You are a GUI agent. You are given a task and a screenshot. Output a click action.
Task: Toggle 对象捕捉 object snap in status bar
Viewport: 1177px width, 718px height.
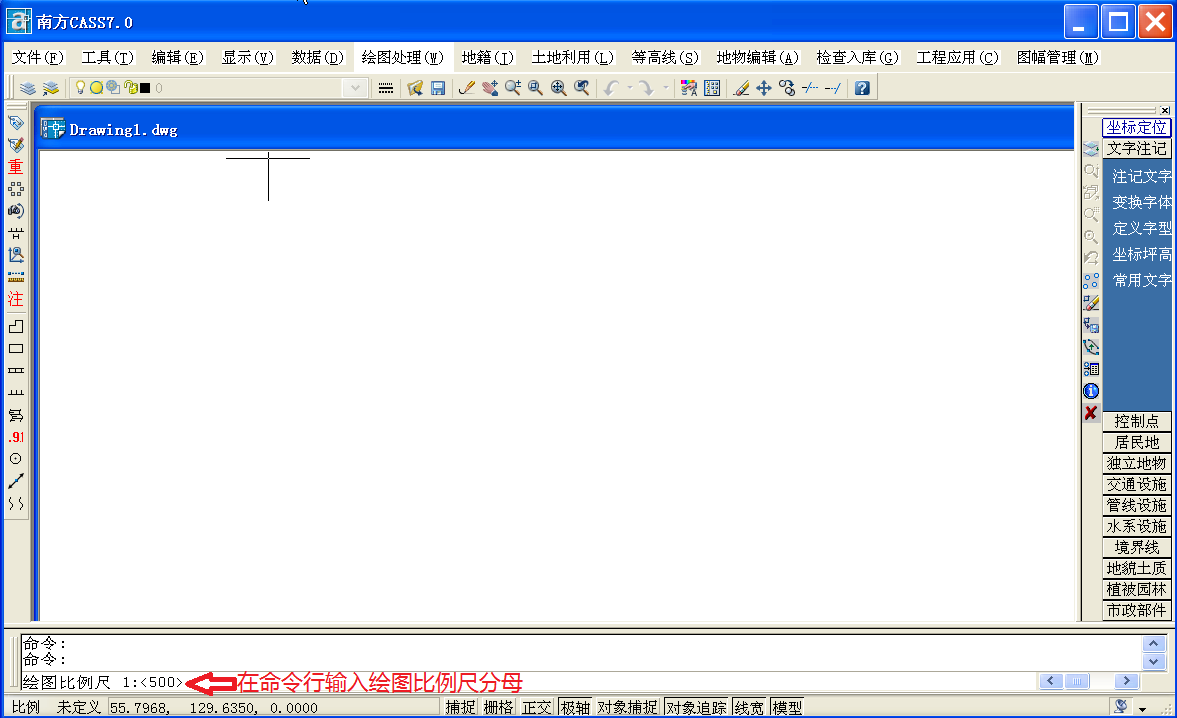(628, 707)
